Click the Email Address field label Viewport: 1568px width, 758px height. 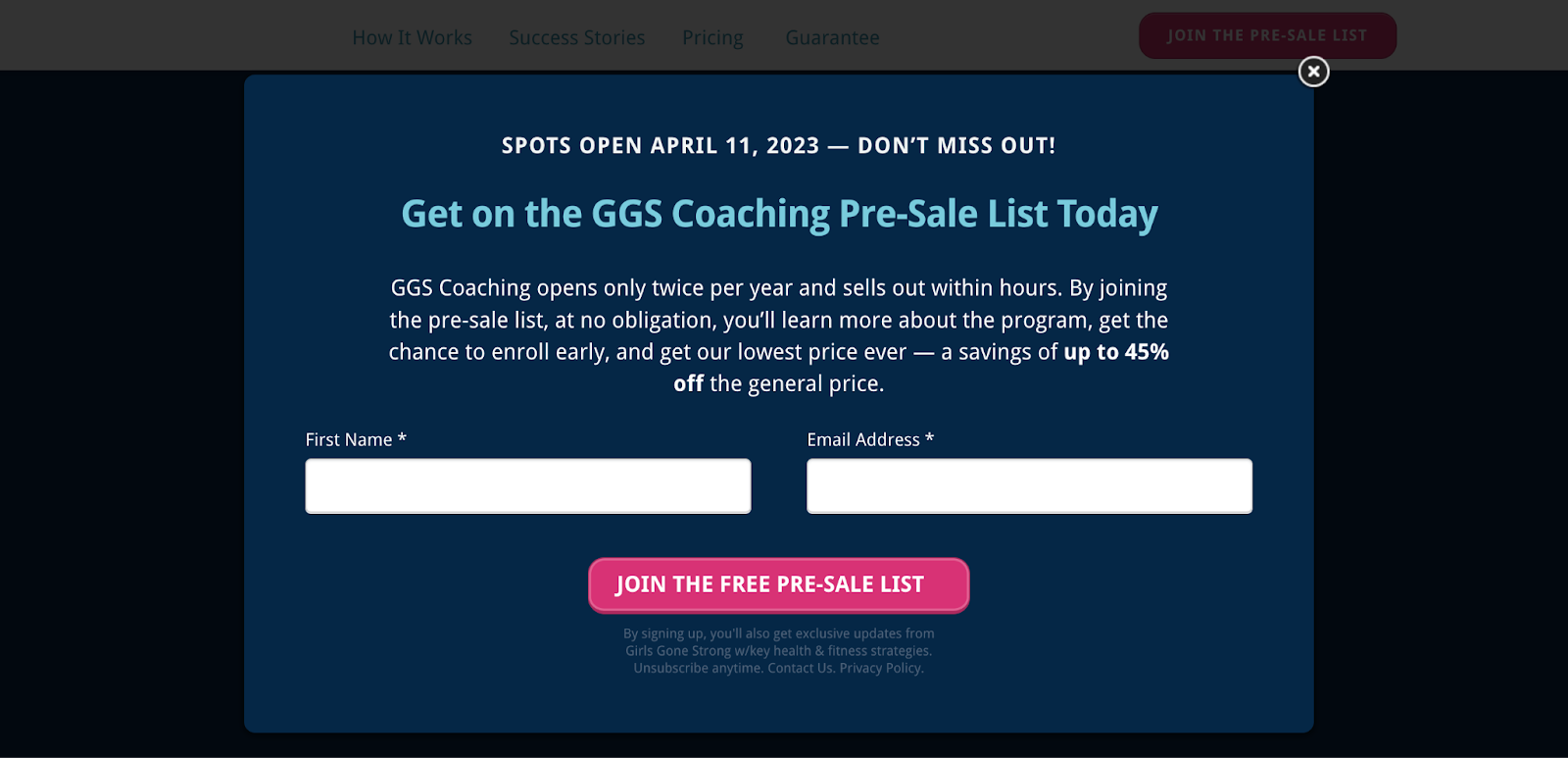coord(870,439)
